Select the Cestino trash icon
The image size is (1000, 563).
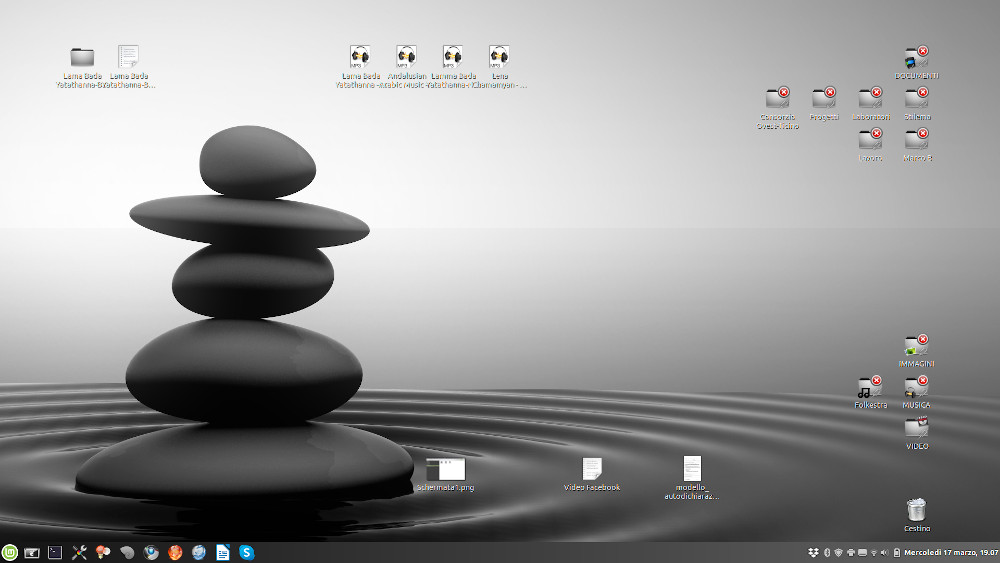coord(916,510)
